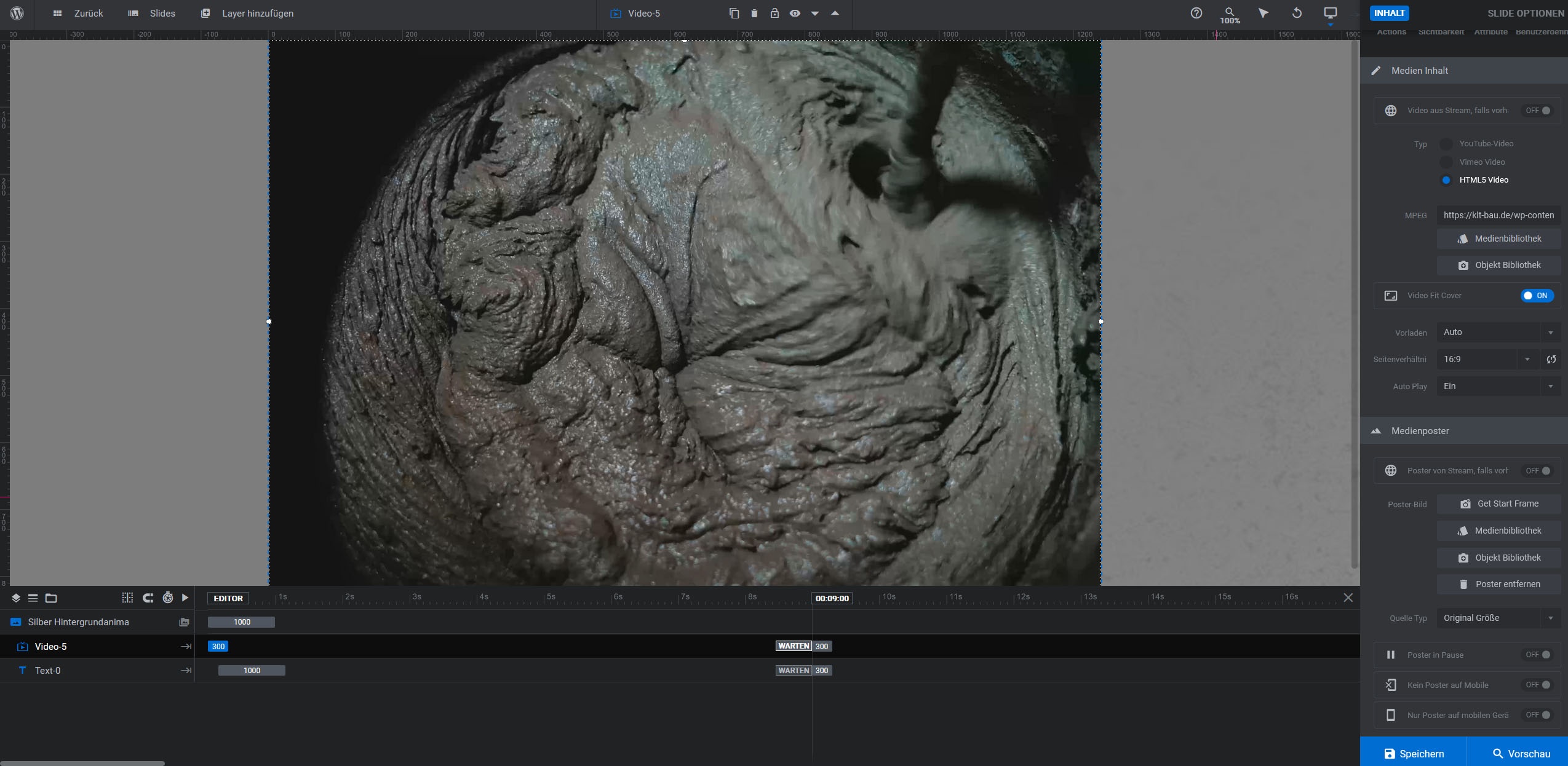Save with the Speichern button

point(1413,753)
